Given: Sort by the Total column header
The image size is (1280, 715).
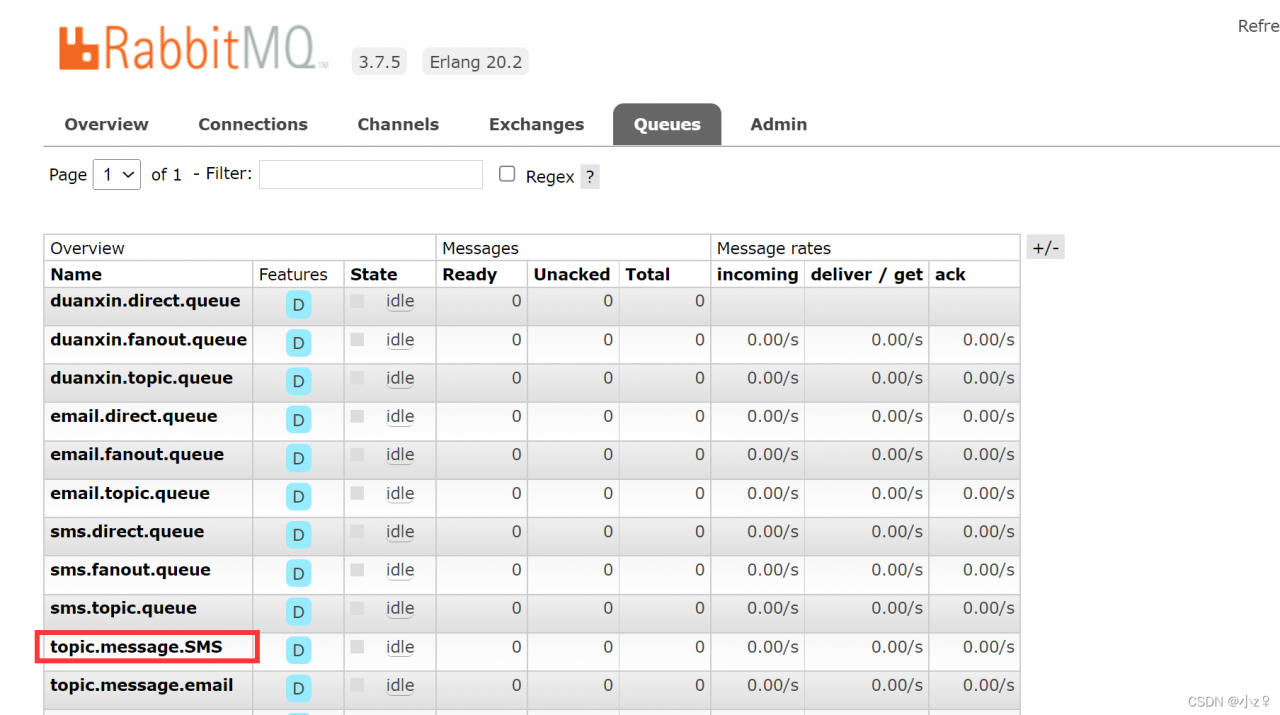Looking at the screenshot, I should click(x=648, y=274).
